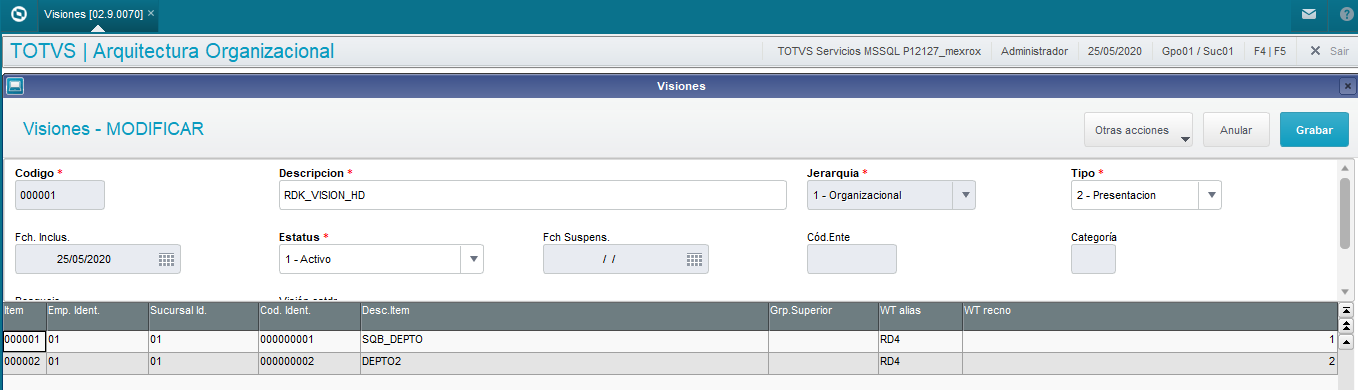Image resolution: width=1358 pixels, height=390 pixels.
Task: Click the 25/05/2020 date in header
Action: point(1115,51)
